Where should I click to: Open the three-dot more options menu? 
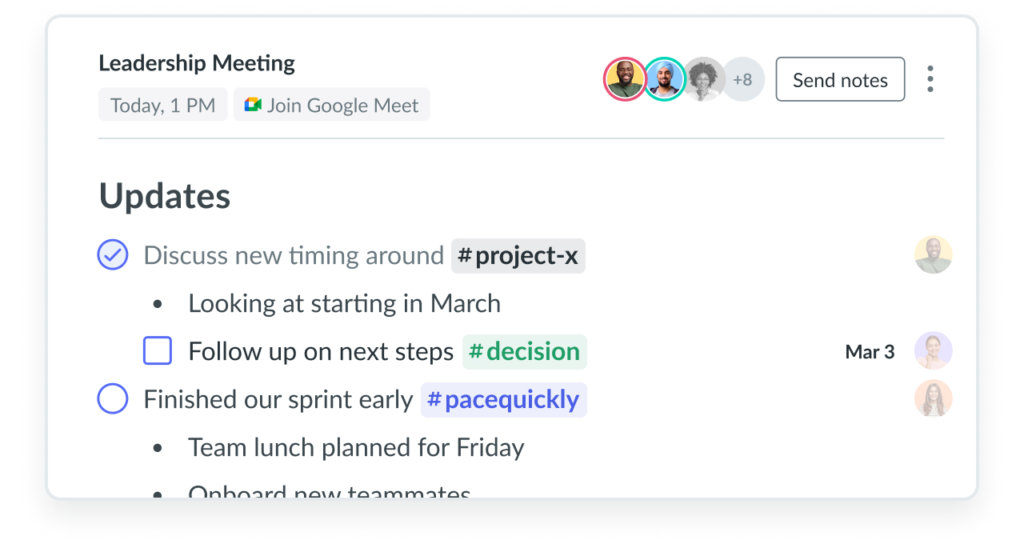930,79
